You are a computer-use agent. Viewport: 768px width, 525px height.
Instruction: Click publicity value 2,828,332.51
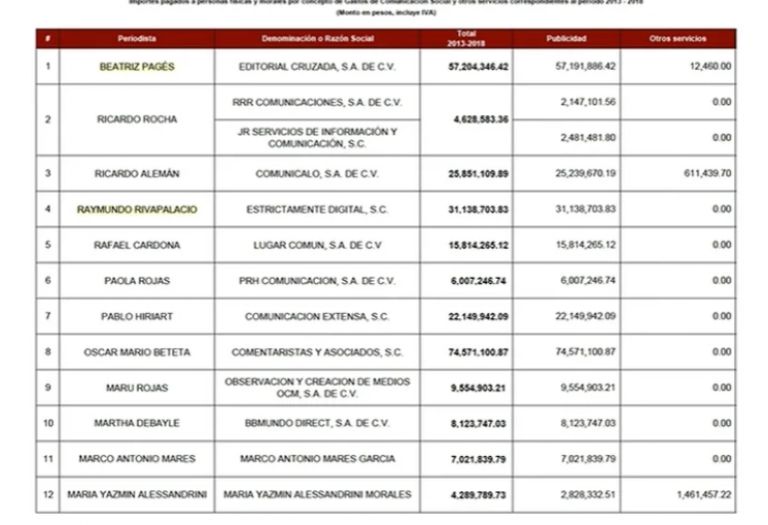point(588,495)
